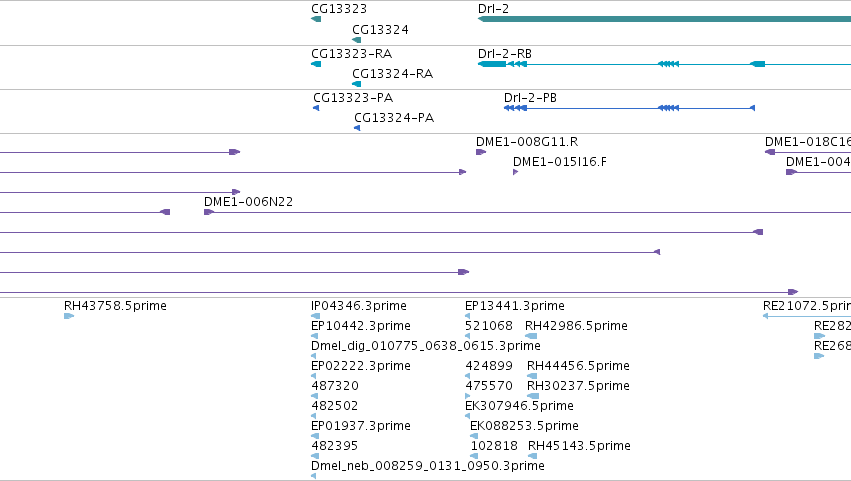This screenshot has height=481, width=851.
Task: Click the EK307946.5prime label
Action: (519, 406)
